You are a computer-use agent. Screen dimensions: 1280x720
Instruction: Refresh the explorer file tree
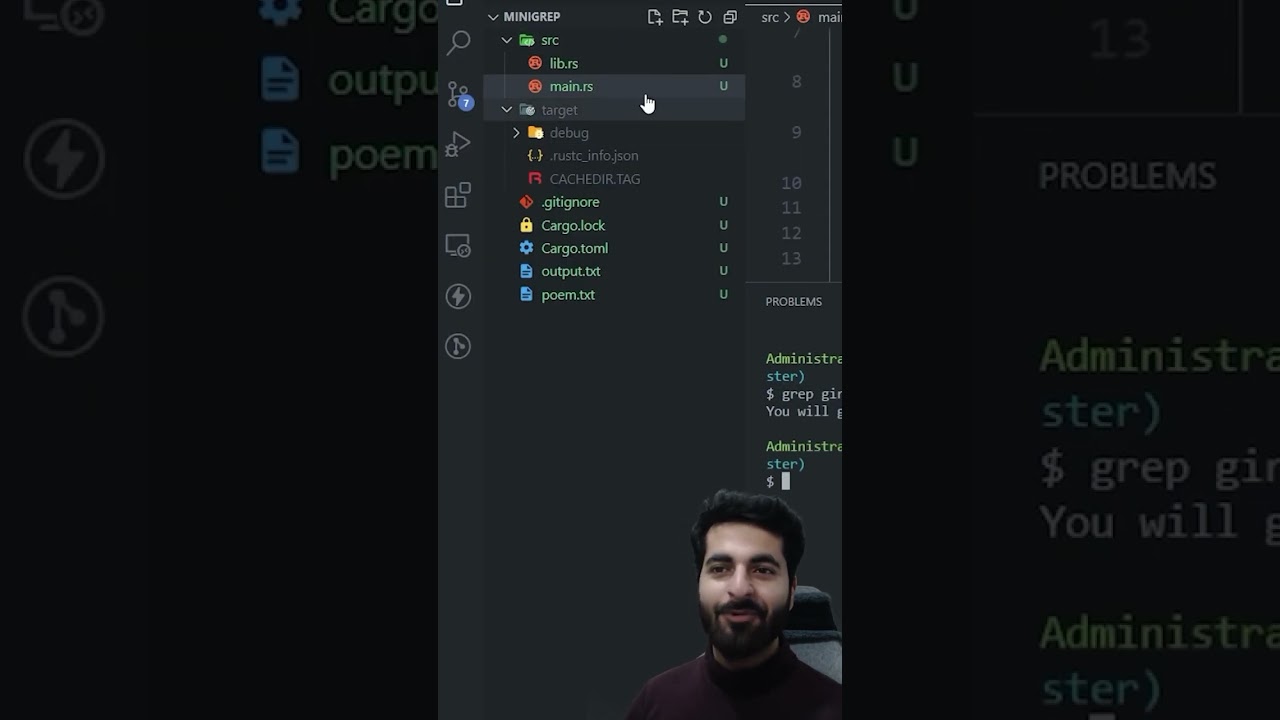pos(705,17)
